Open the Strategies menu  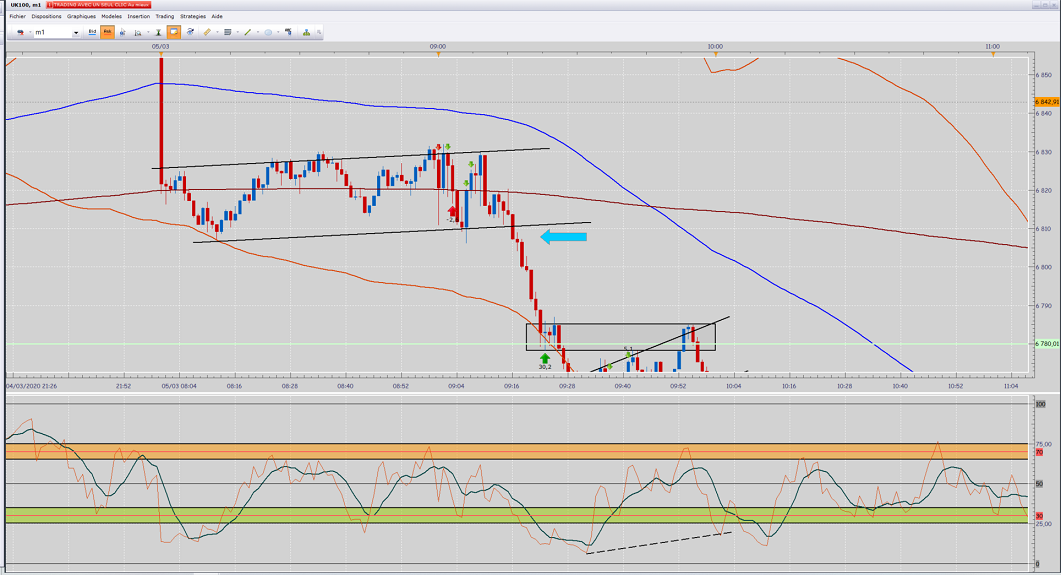point(193,16)
